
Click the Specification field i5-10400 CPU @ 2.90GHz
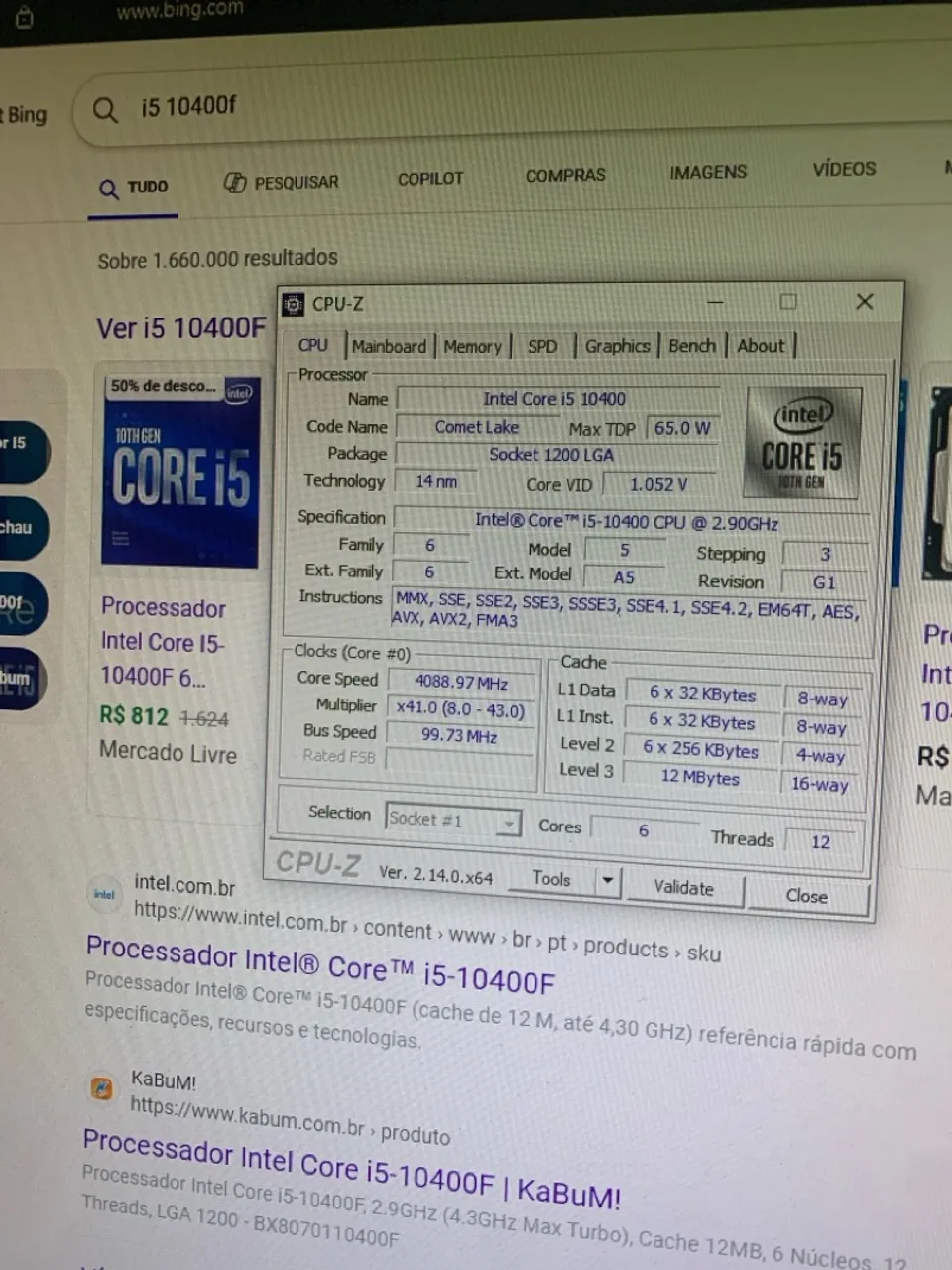coord(629,521)
